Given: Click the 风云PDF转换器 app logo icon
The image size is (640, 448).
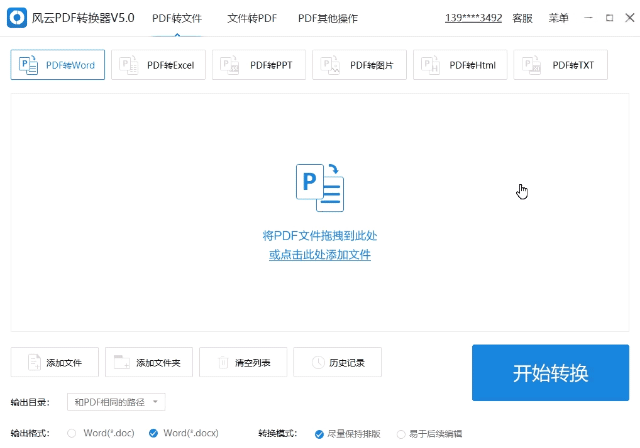Looking at the screenshot, I should (19, 18).
